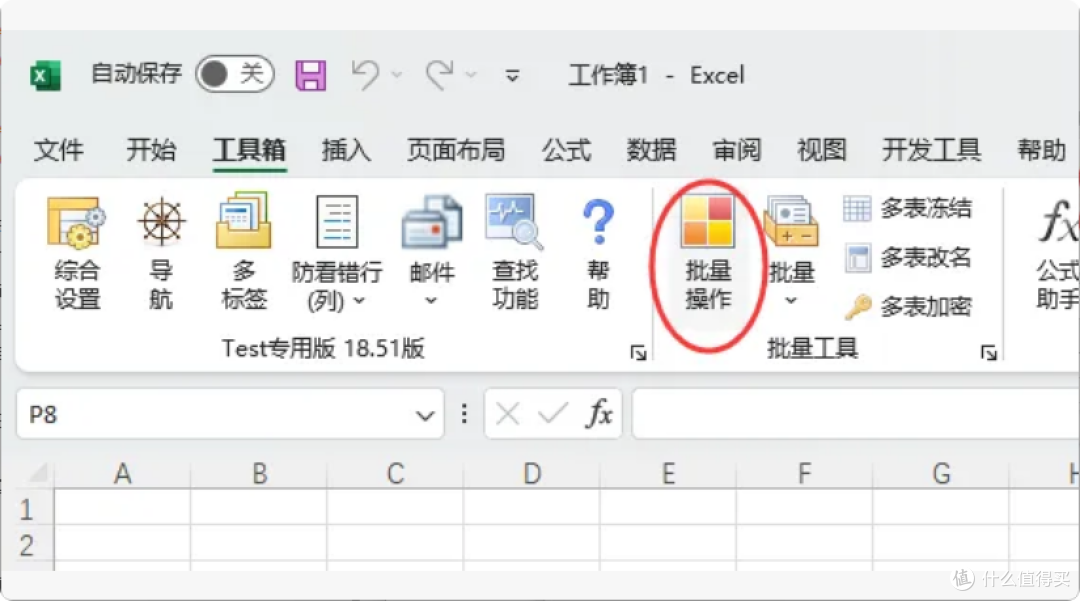Open the redo history dropdown arrow

coord(471,74)
